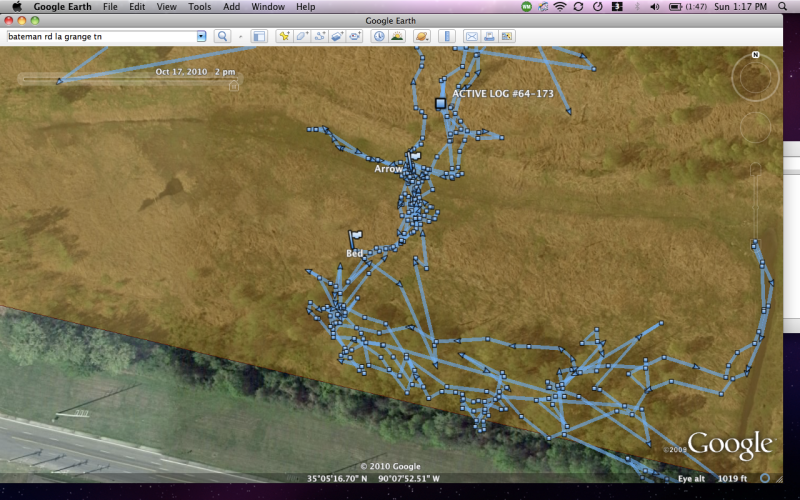The height and width of the screenshot is (500, 800).
Task: Show historical imagery clock icon
Action: tap(379, 36)
